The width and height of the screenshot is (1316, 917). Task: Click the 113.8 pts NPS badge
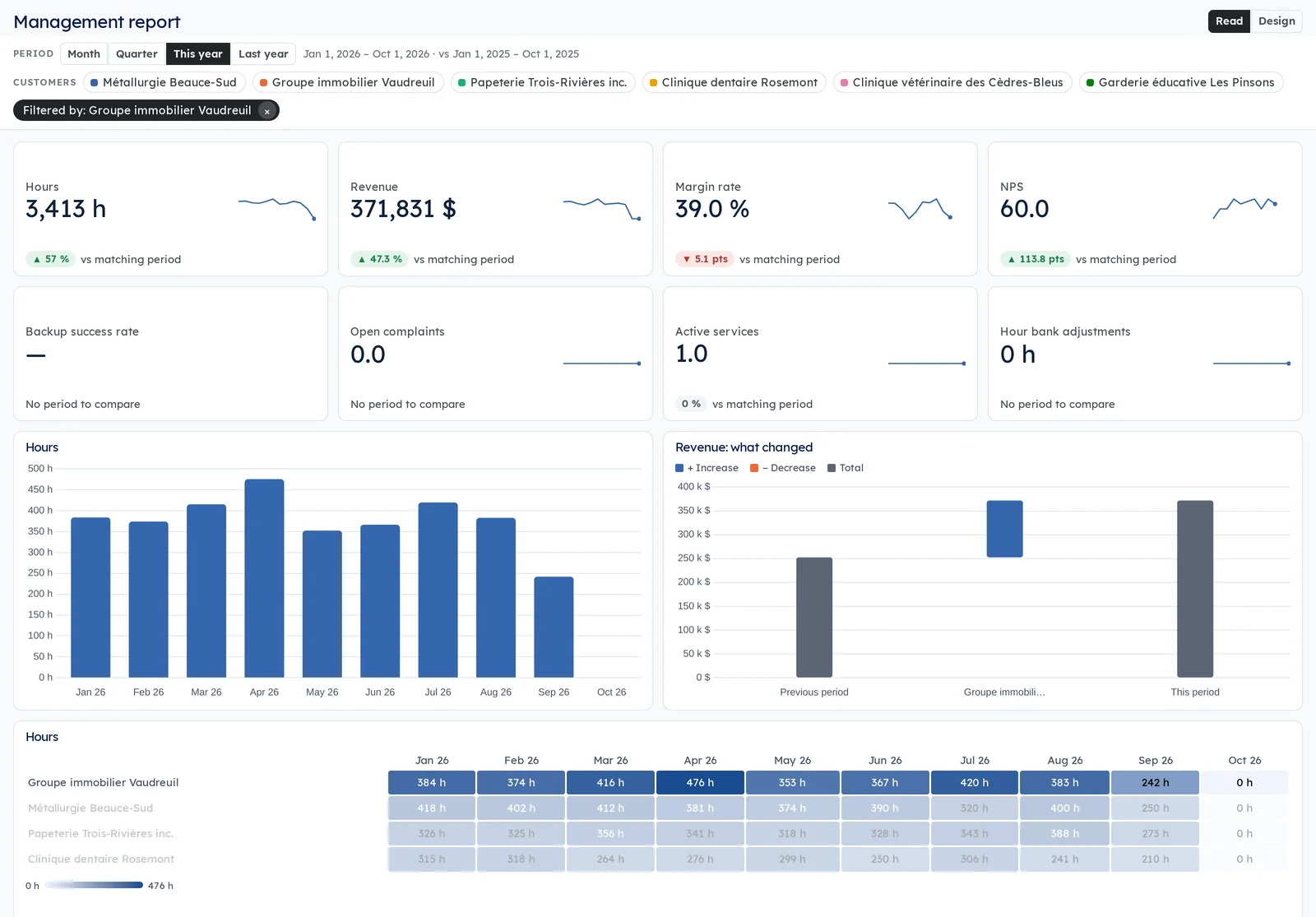(1036, 259)
